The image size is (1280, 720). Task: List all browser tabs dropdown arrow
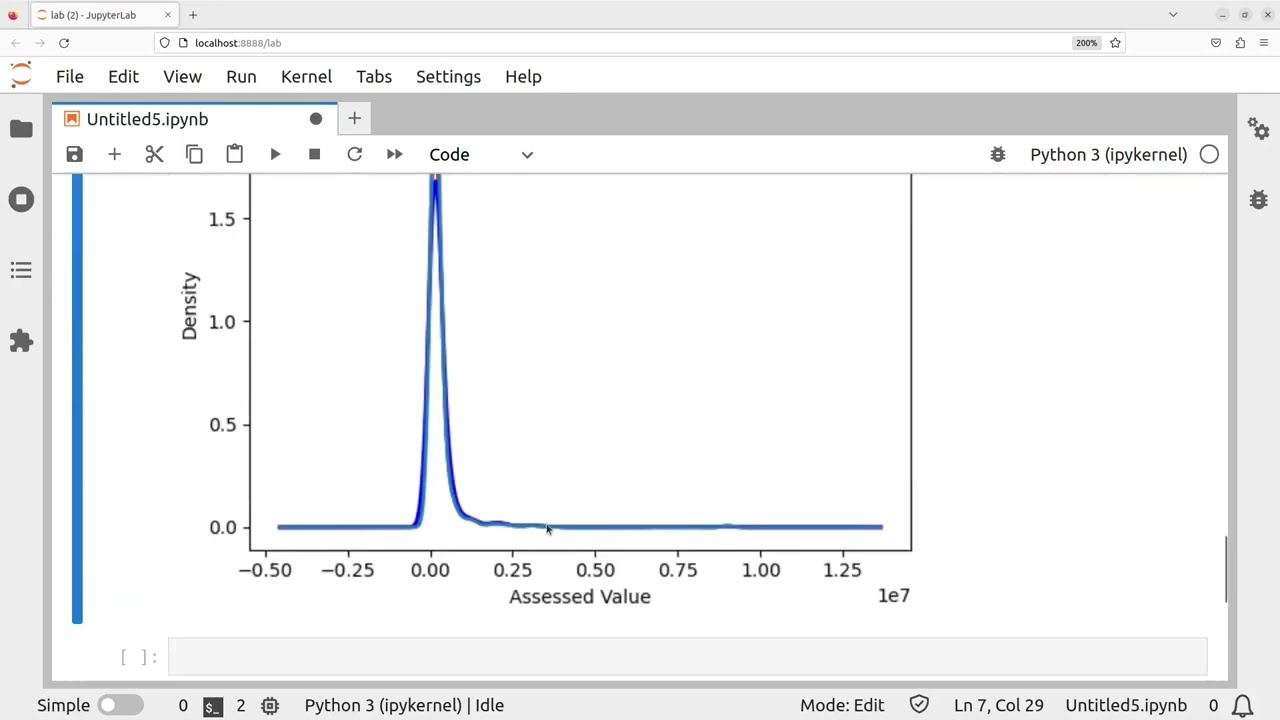(1173, 15)
